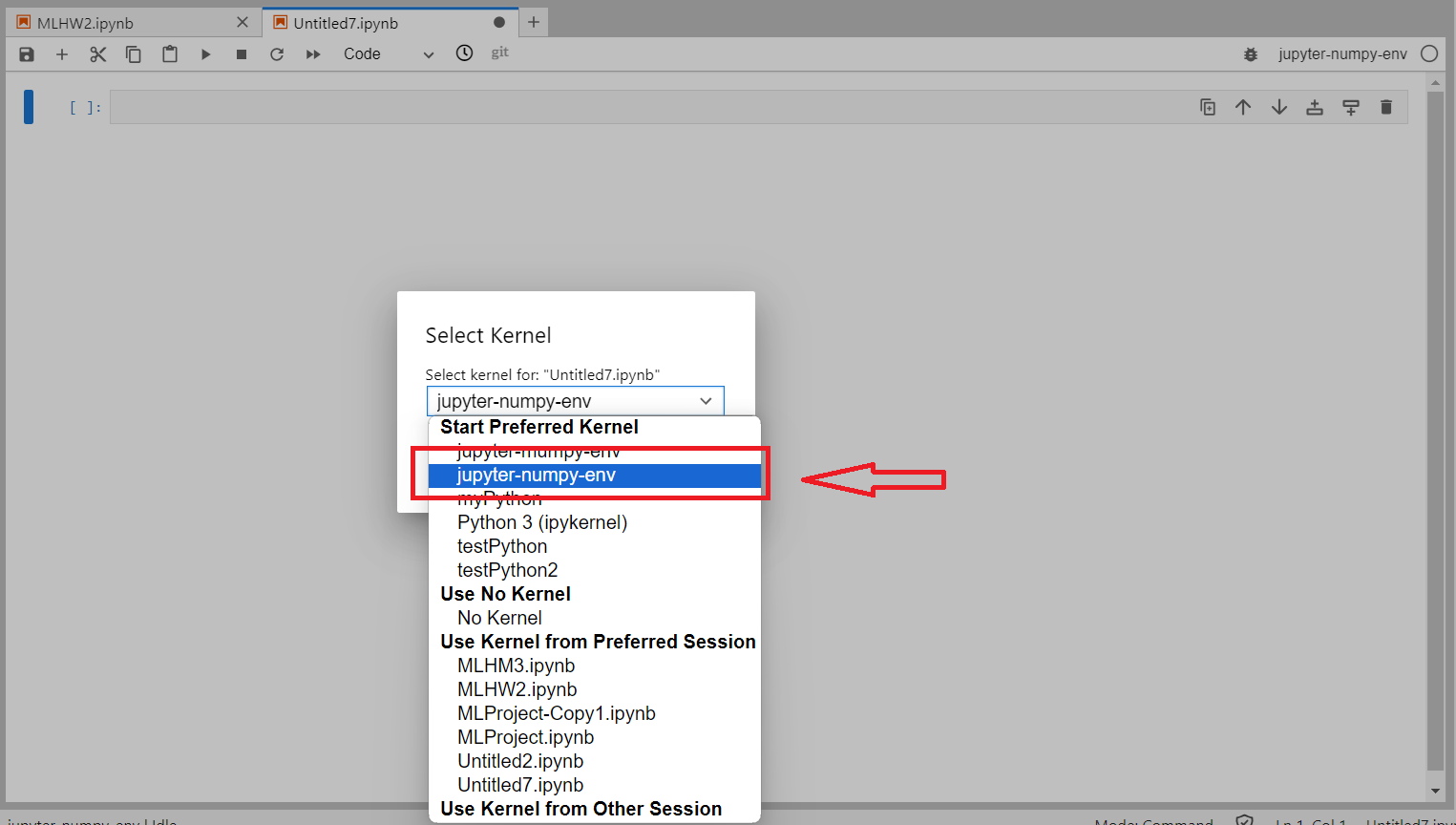Restart the kernel with the circular arrow icon
1456x825 pixels.
pos(277,54)
